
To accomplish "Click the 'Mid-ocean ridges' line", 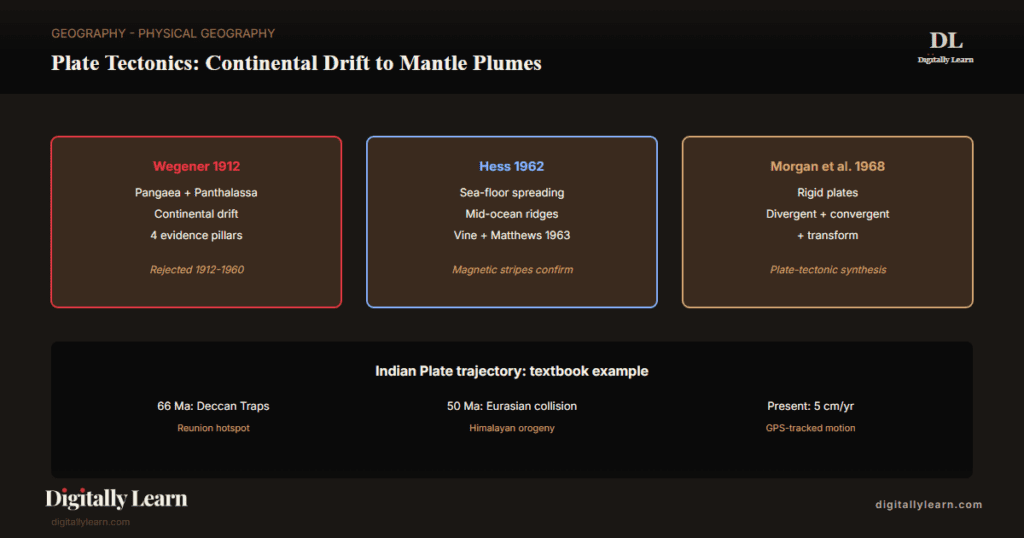I will (512, 214).
